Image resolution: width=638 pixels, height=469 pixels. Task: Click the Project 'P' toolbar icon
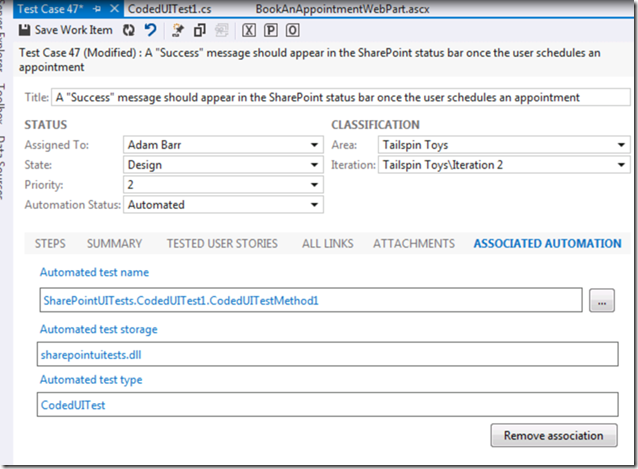tap(270, 30)
